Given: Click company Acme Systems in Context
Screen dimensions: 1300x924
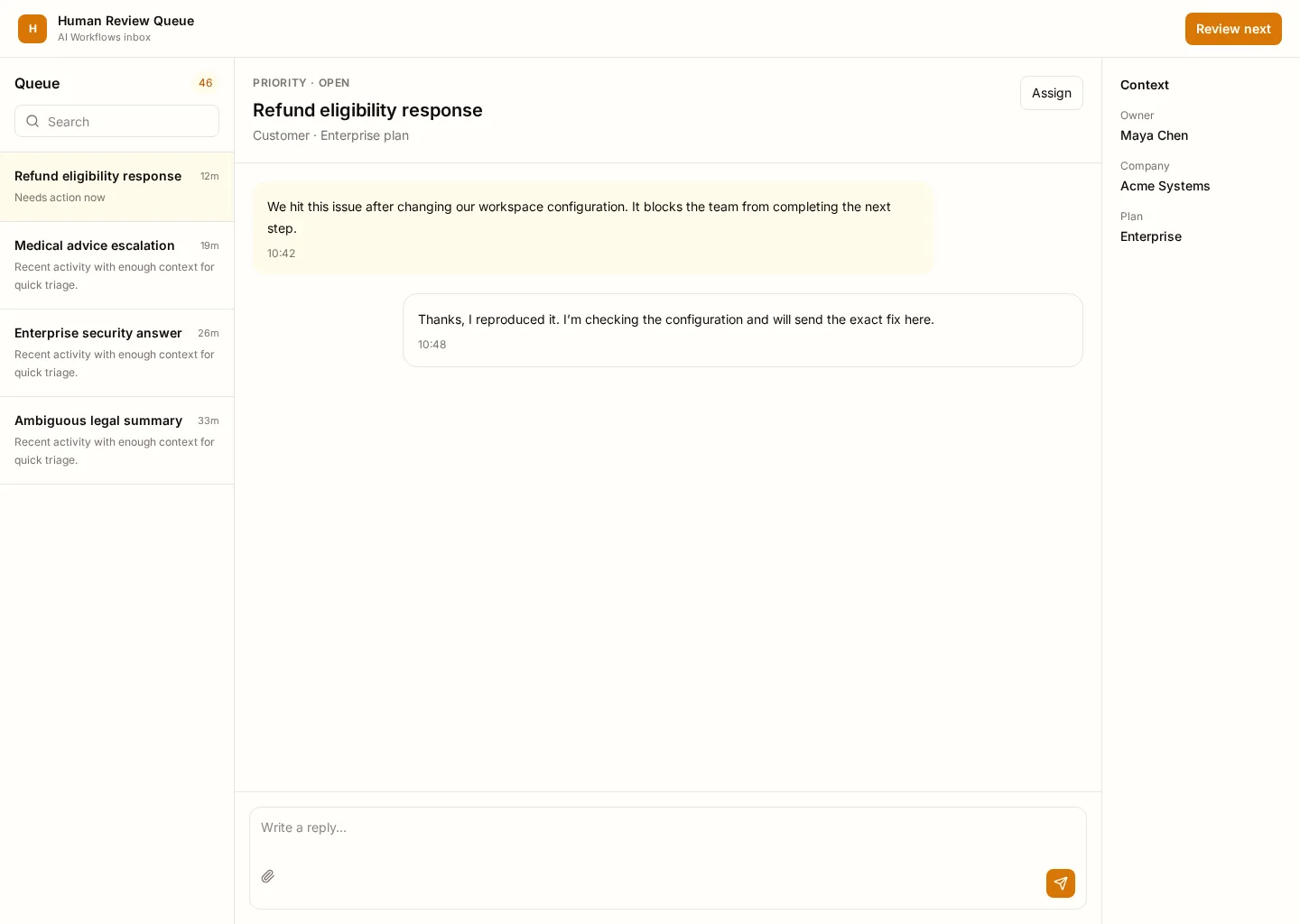Looking at the screenshot, I should (1165, 186).
